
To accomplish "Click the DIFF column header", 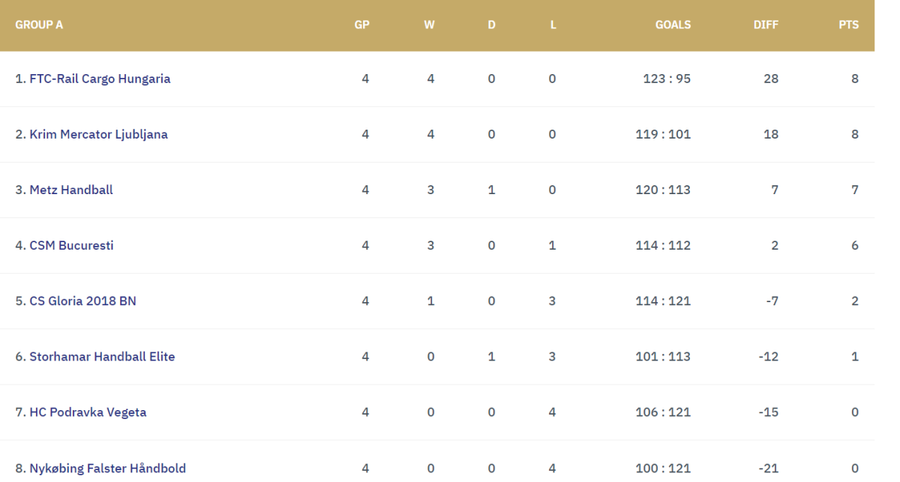I will [766, 25].
